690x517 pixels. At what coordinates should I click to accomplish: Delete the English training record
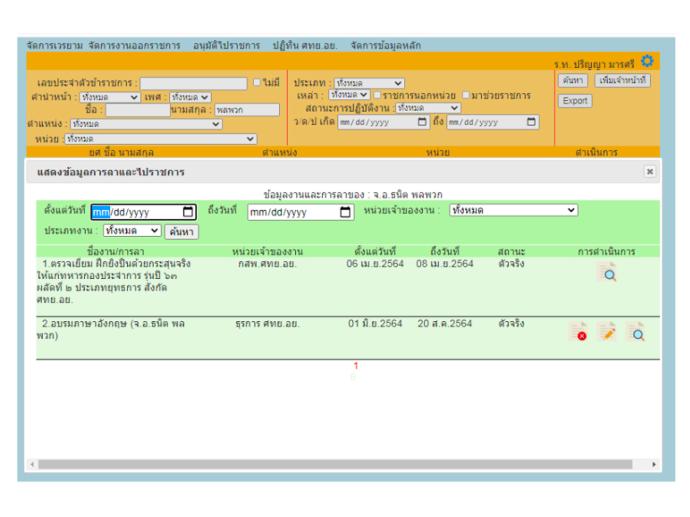point(579,332)
